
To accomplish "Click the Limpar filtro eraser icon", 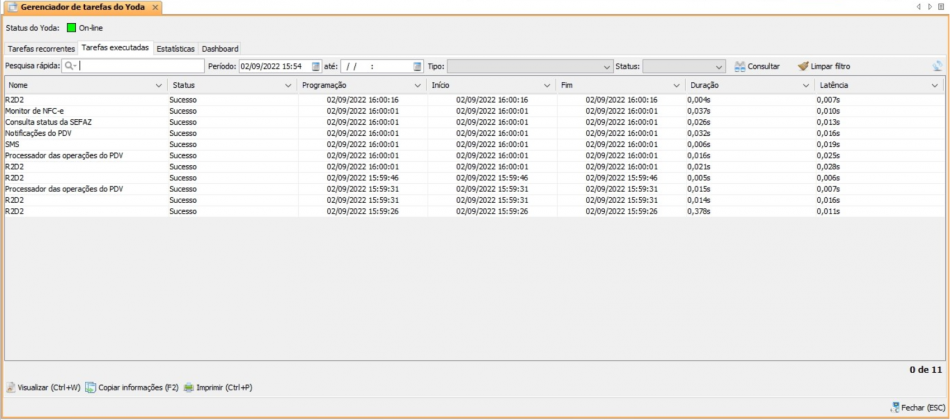I will click(803, 66).
